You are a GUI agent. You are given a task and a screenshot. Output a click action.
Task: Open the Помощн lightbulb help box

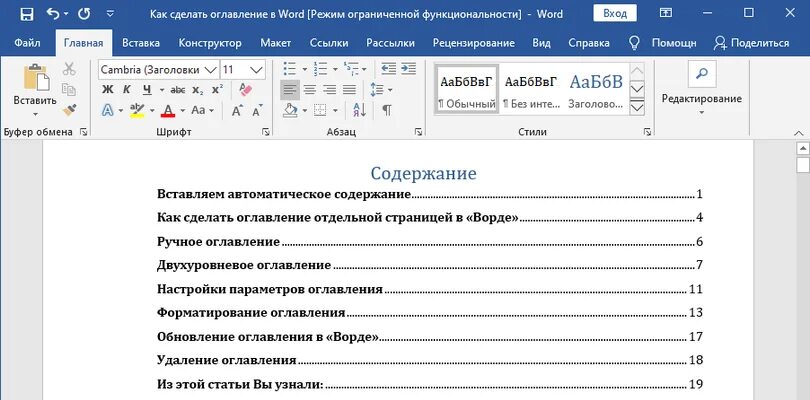tap(664, 43)
